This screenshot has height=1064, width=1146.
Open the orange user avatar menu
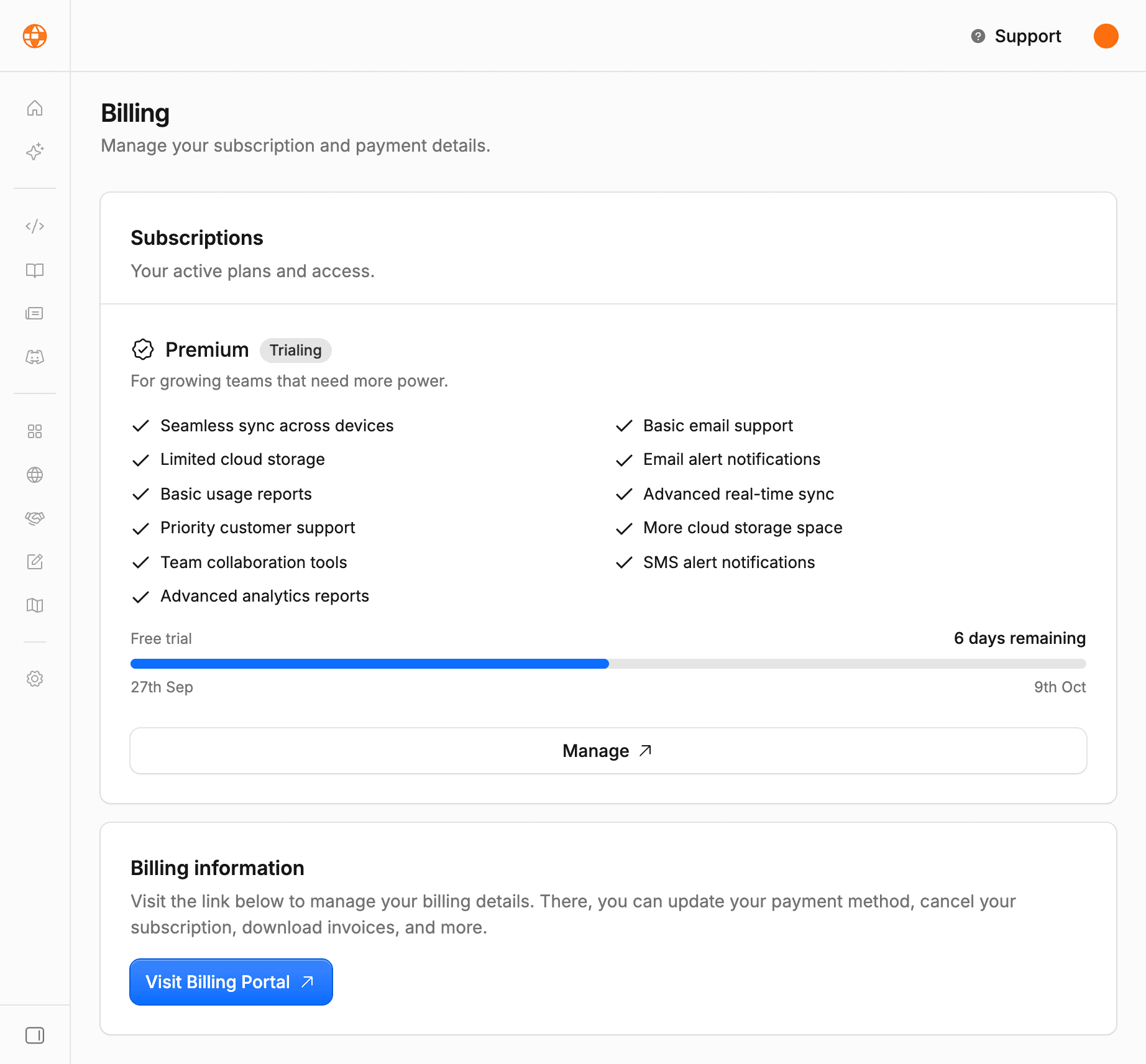click(1106, 36)
